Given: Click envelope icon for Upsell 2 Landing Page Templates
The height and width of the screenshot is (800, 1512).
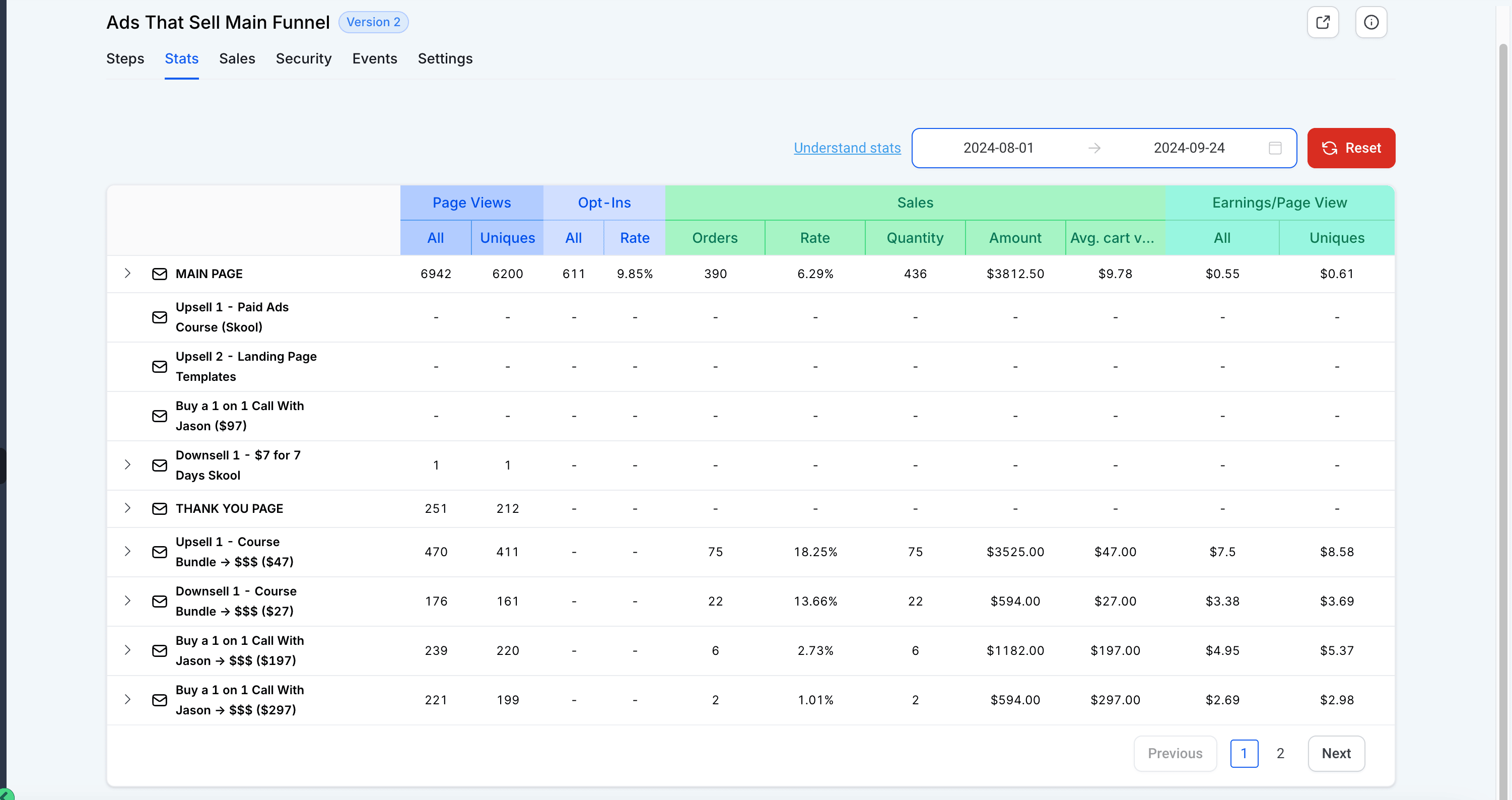Looking at the screenshot, I should click(160, 367).
